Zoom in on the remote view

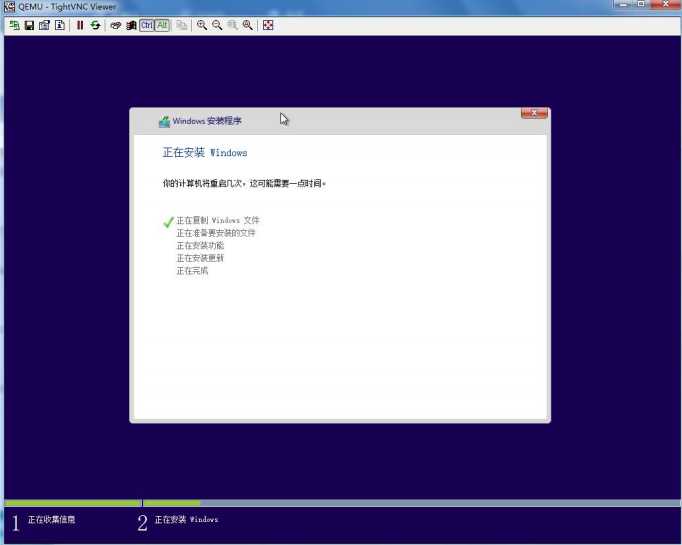click(201, 25)
